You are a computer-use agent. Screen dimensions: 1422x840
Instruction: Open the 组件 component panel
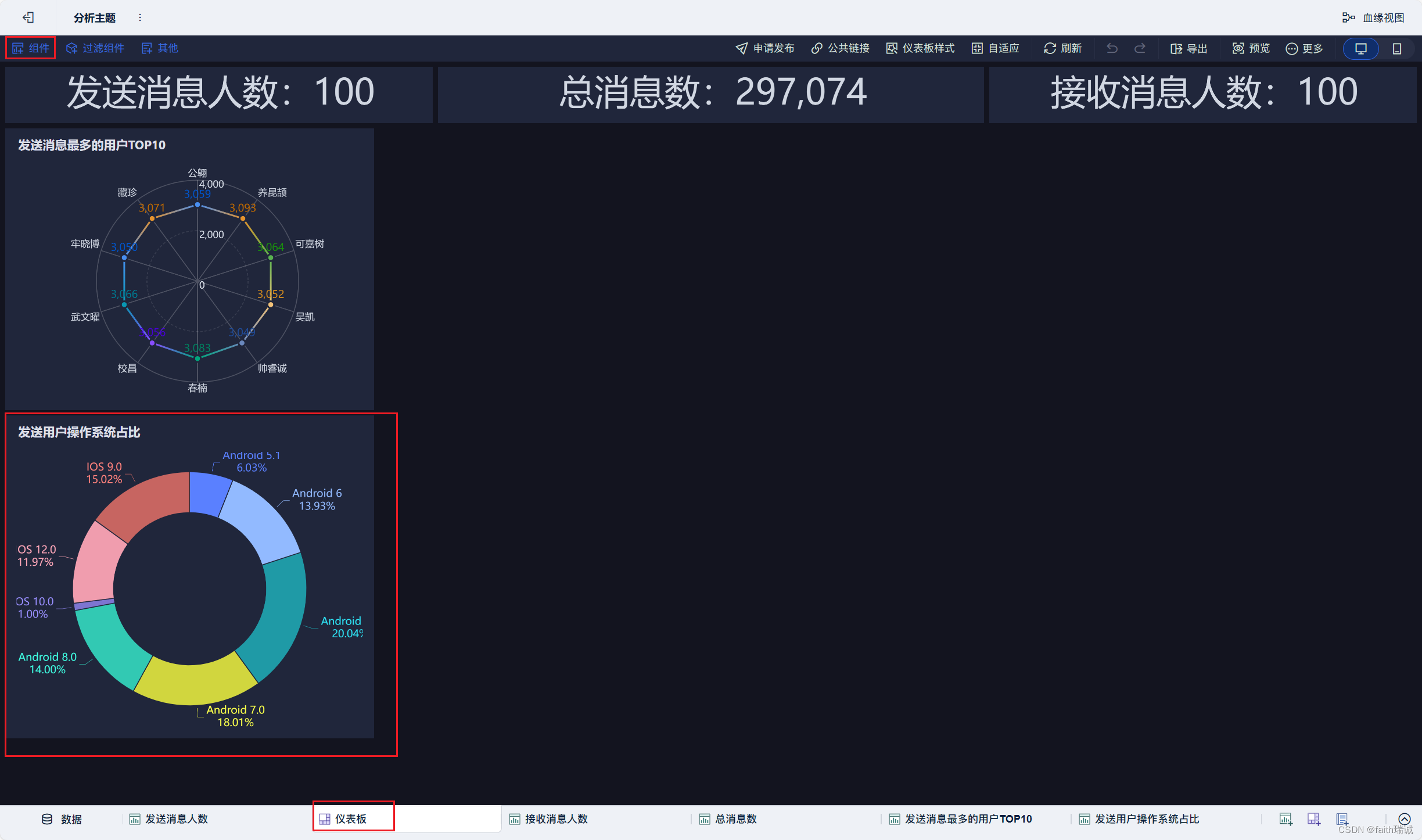pyautogui.click(x=31, y=48)
